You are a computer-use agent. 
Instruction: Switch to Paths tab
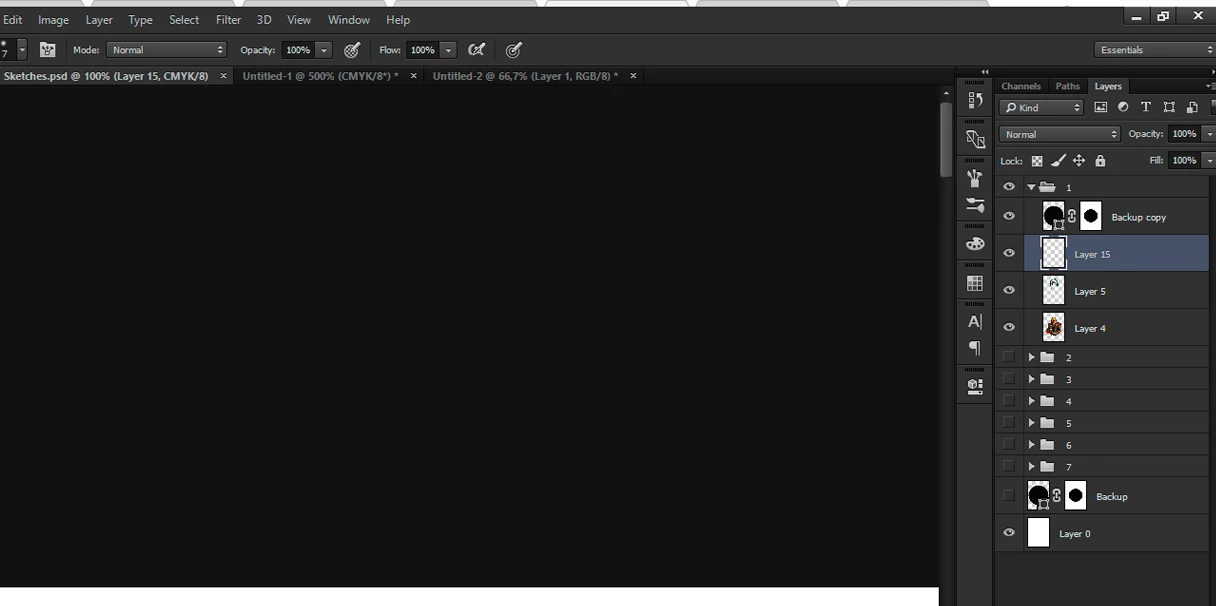click(1068, 86)
